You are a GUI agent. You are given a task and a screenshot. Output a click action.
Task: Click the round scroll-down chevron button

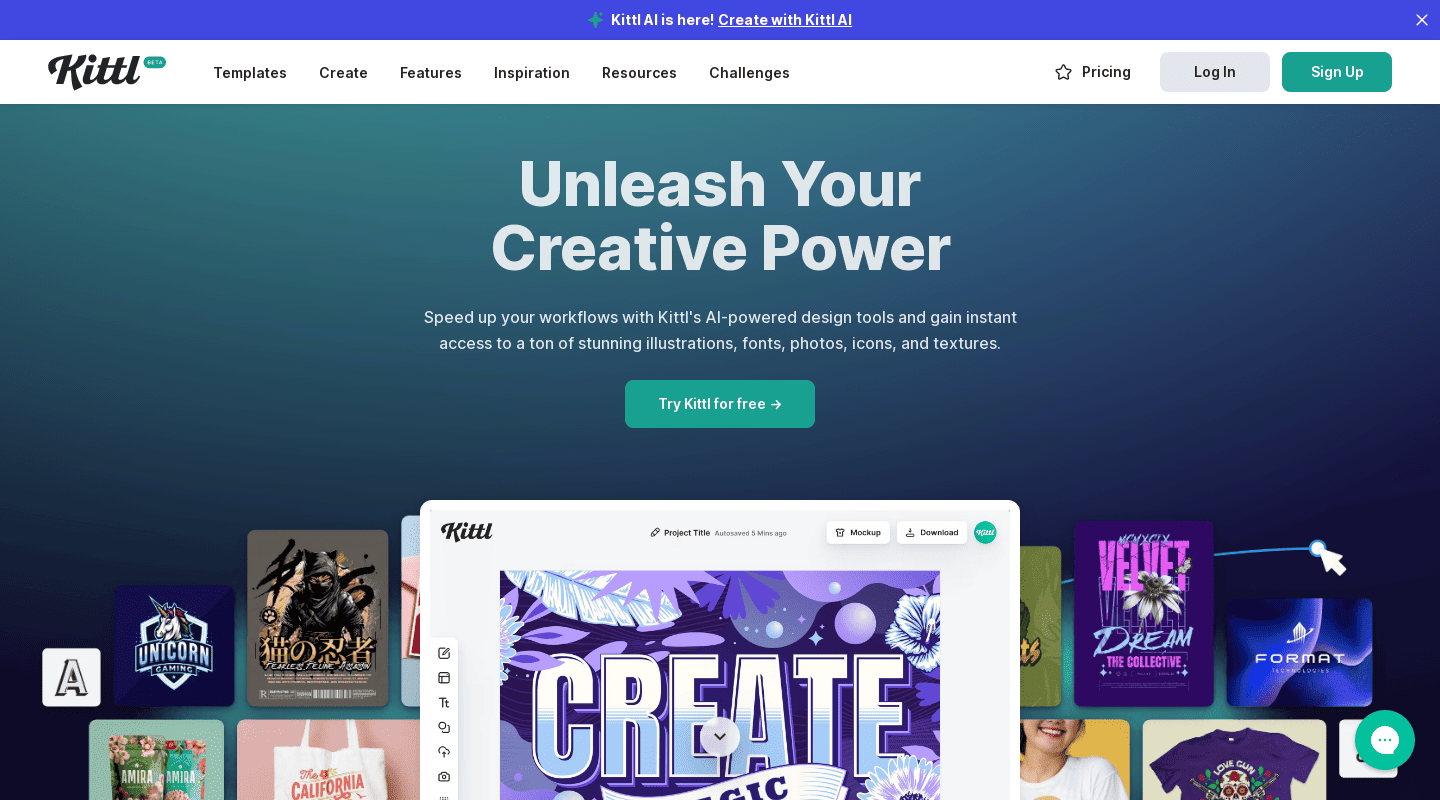(720, 737)
